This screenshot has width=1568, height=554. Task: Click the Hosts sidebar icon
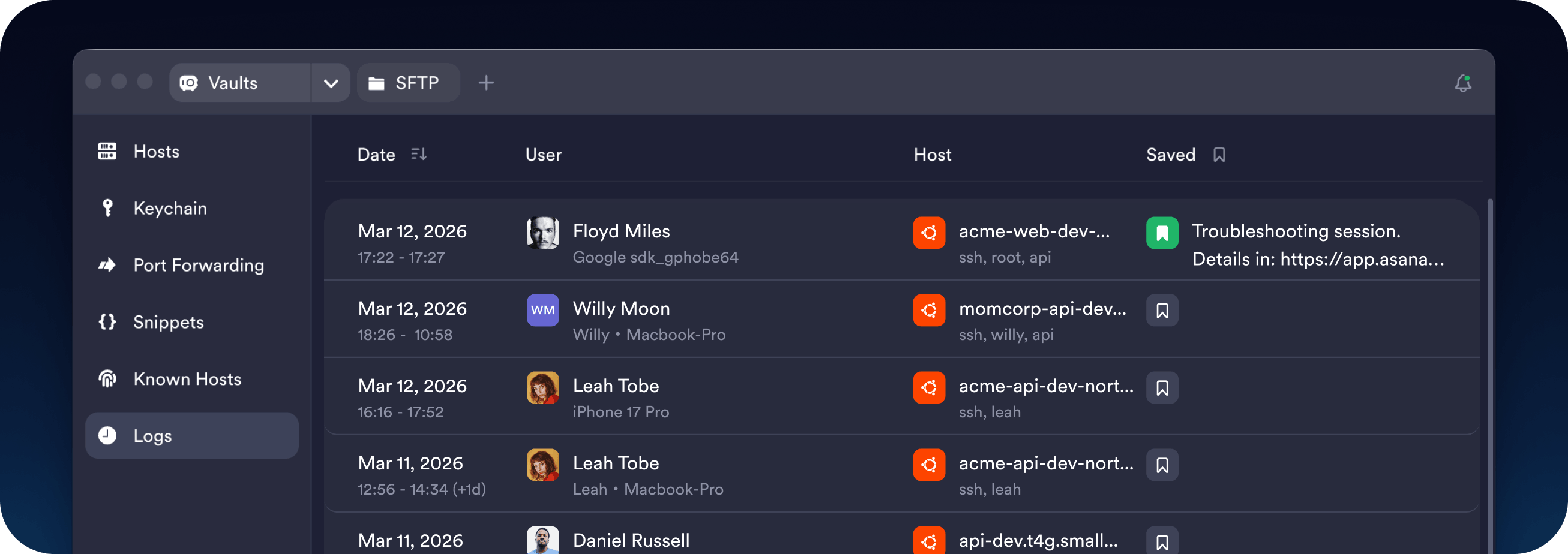click(x=107, y=152)
